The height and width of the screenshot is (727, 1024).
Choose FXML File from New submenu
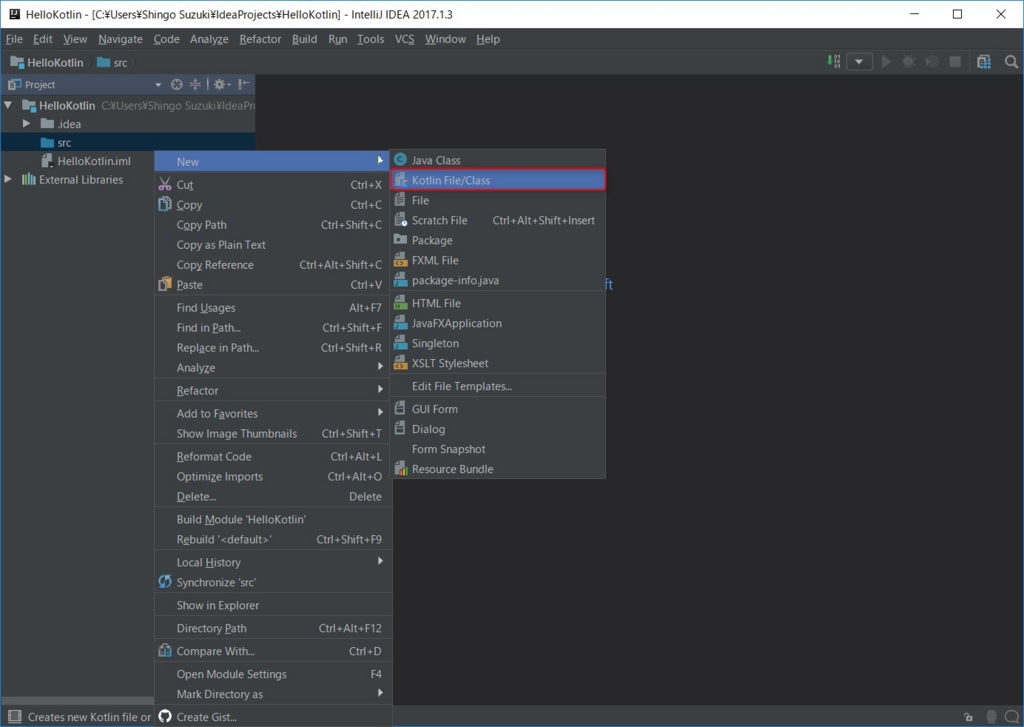pos(498,260)
